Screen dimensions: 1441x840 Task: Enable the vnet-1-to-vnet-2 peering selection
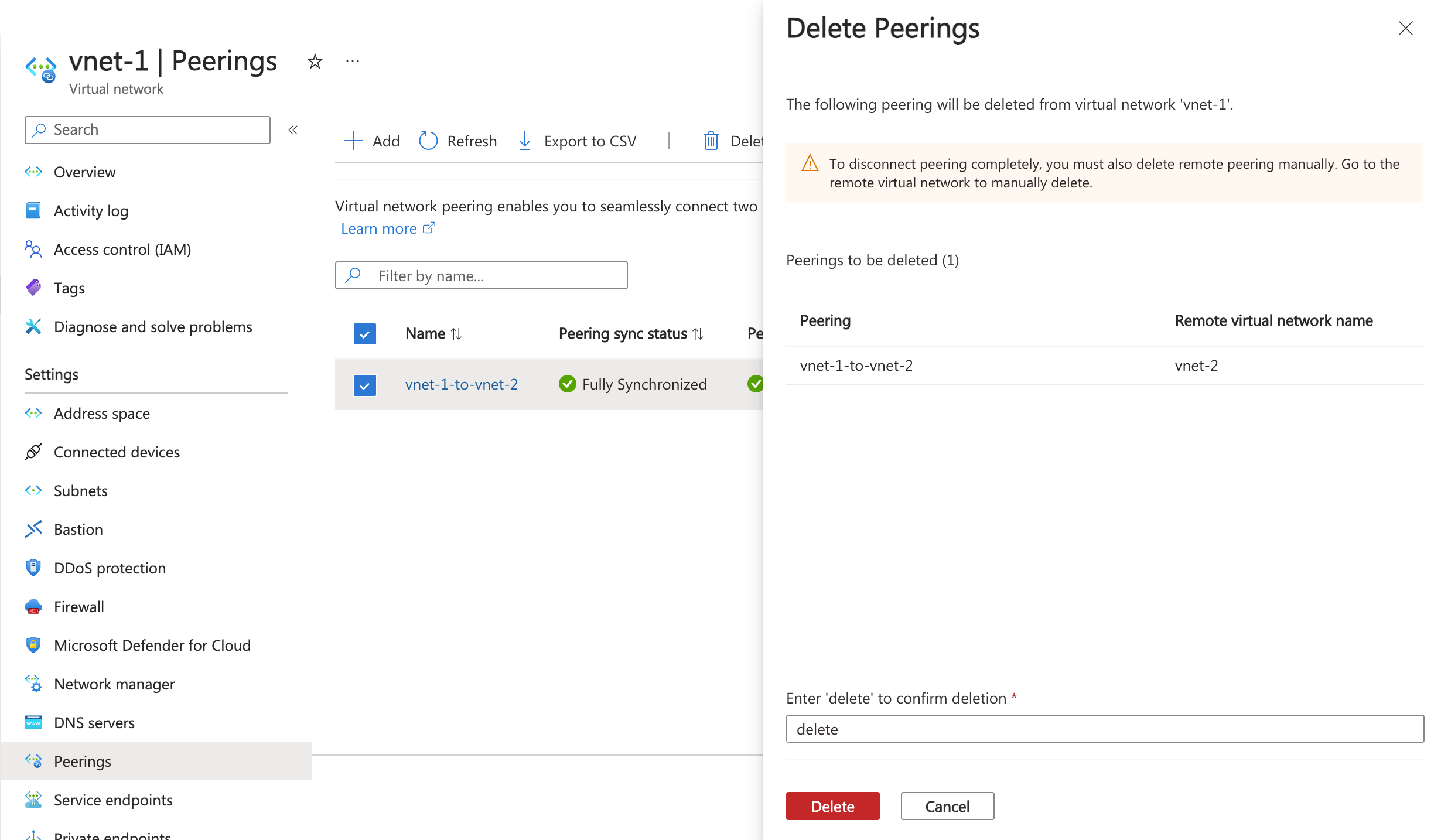pyautogui.click(x=364, y=384)
